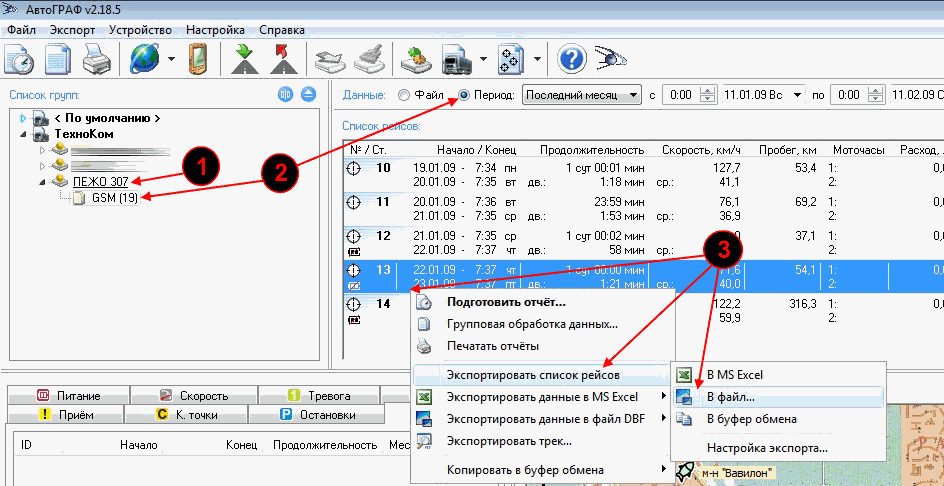Choose В файл... from the export submenu
The height and width of the screenshot is (486, 944).
pyautogui.click(x=730, y=397)
